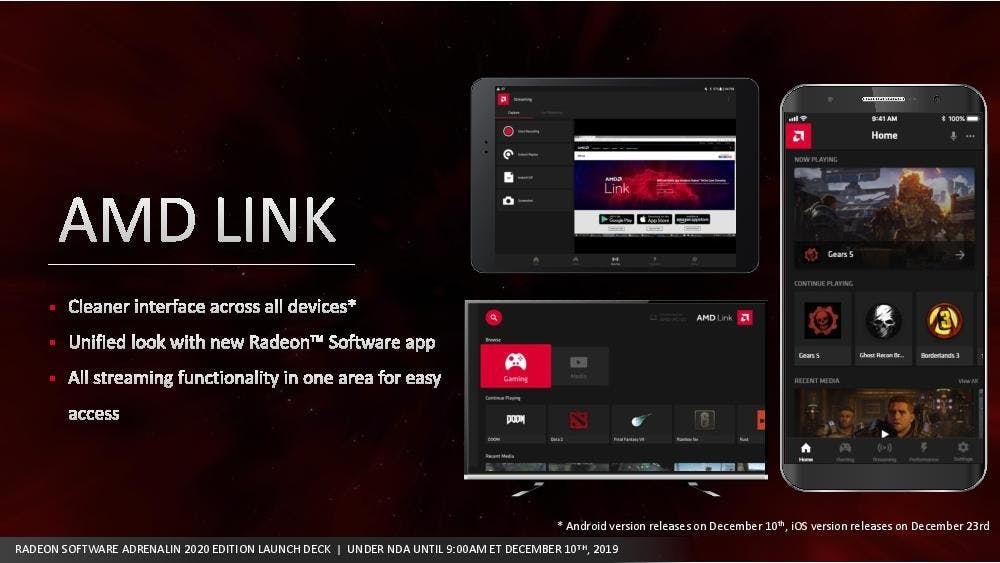Screen dimensions: 1000x563
Task: Select the Streaming tab on the phone
Action: (x=885, y=451)
